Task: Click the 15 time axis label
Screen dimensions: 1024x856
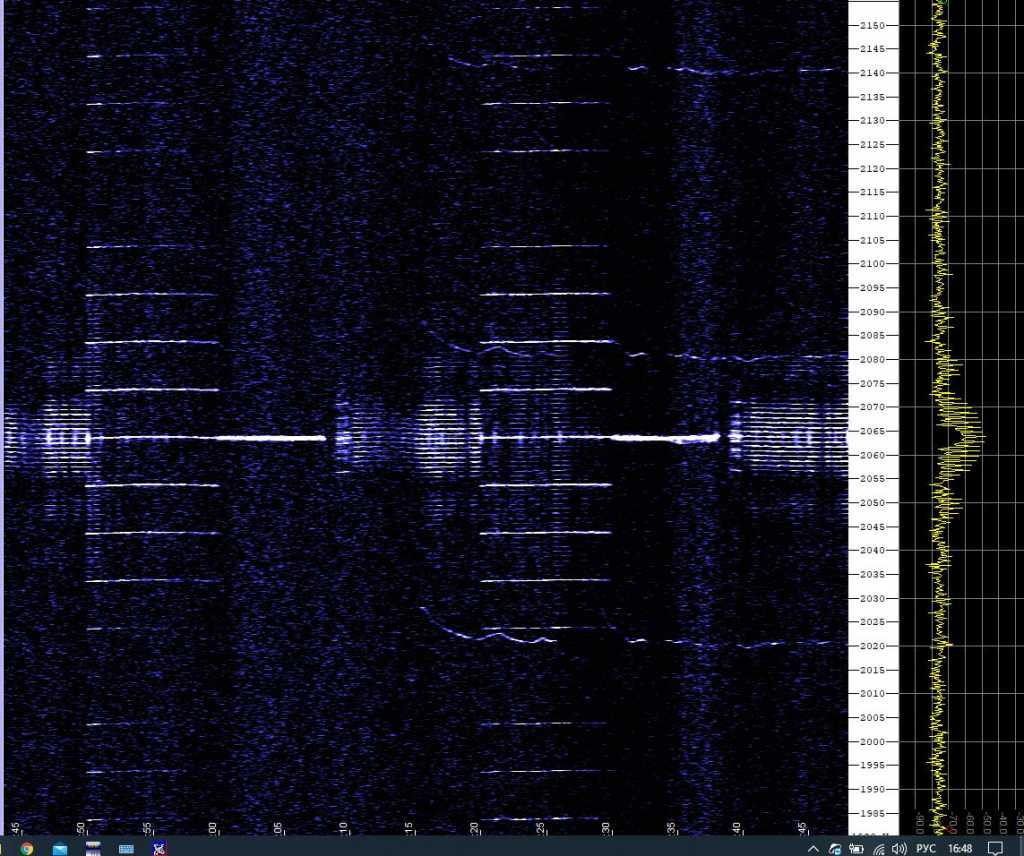Action: (x=409, y=828)
